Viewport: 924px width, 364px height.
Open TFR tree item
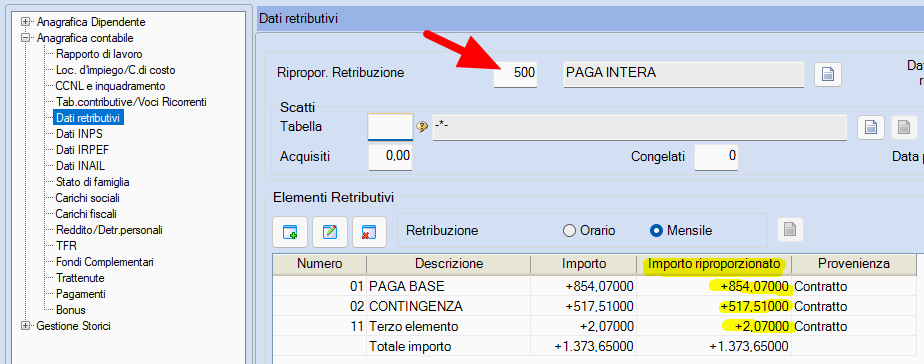tap(66, 246)
